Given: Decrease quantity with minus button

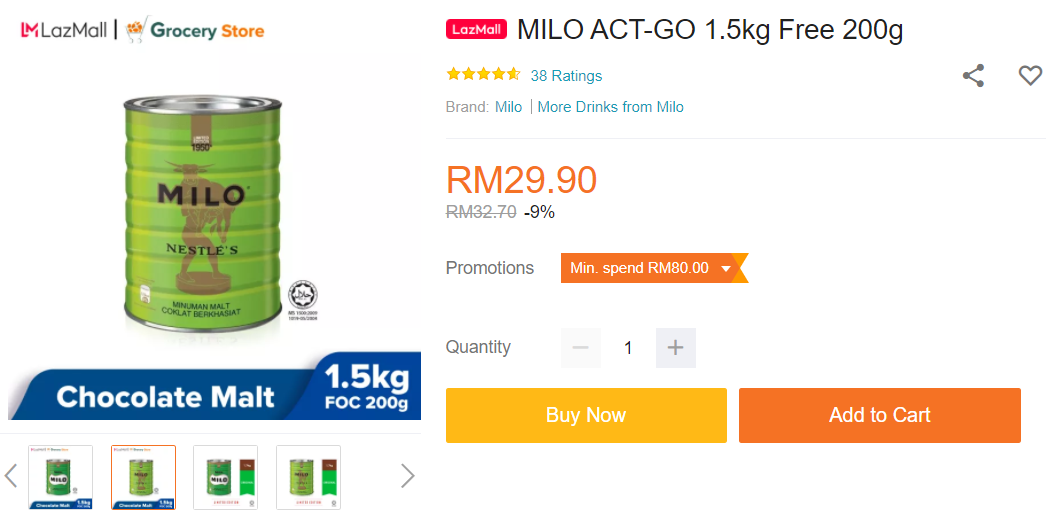Looking at the screenshot, I should [x=581, y=348].
